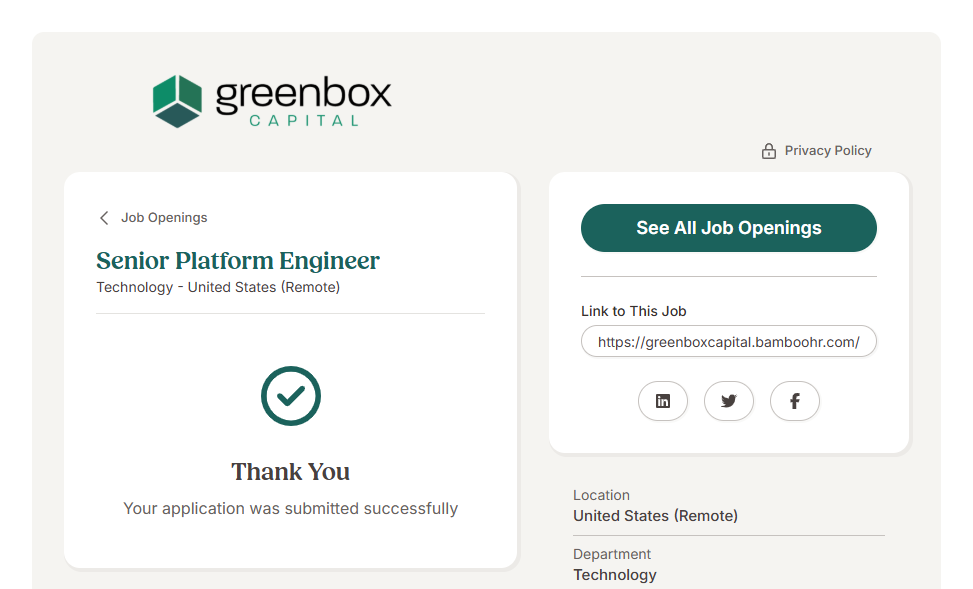Select the job URL input field
Image resolution: width=973 pixels, height=589 pixels.
click(x=728, y=342)
